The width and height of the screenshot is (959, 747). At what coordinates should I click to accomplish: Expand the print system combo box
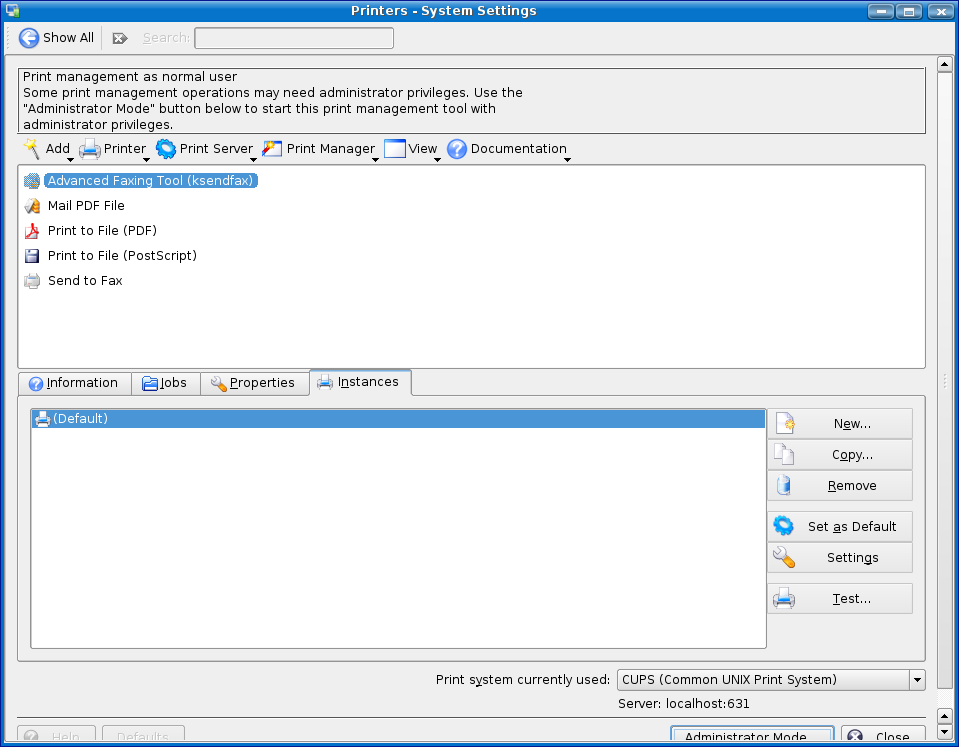click(916, 680)
